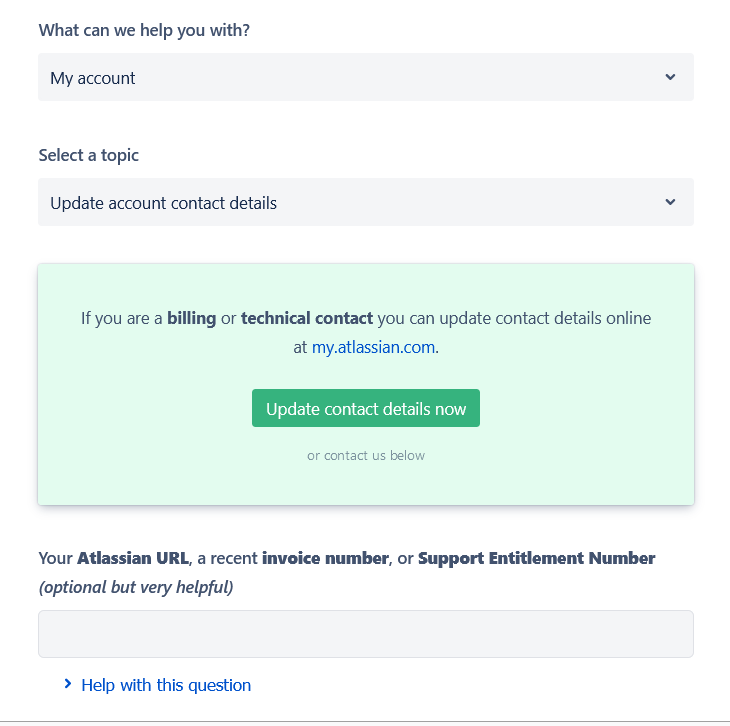Click the 'What can we help you with?' label

point(144,30)
